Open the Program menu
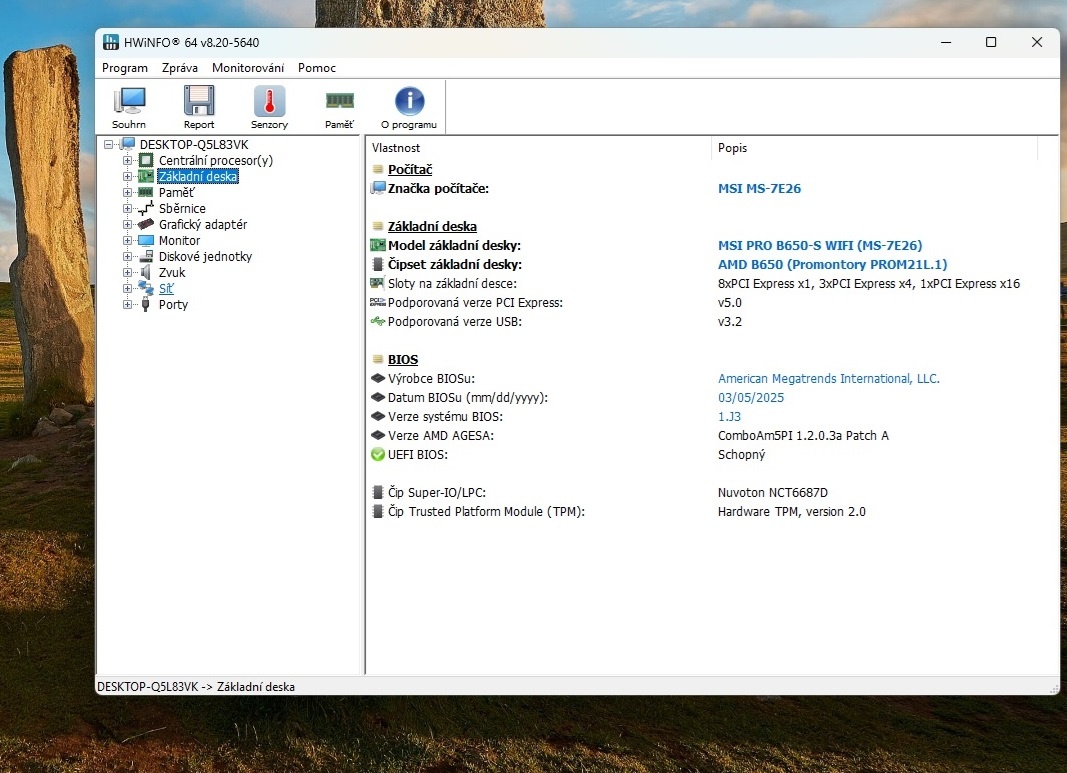Screen dimensions: 1067x773 click(x=125, y=68)
